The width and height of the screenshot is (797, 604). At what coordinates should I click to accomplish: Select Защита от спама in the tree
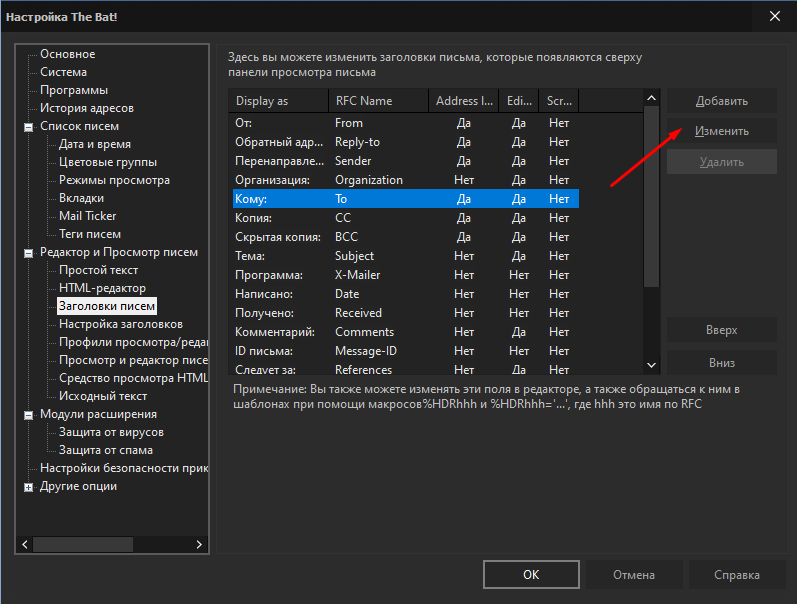tap(106, 450)
